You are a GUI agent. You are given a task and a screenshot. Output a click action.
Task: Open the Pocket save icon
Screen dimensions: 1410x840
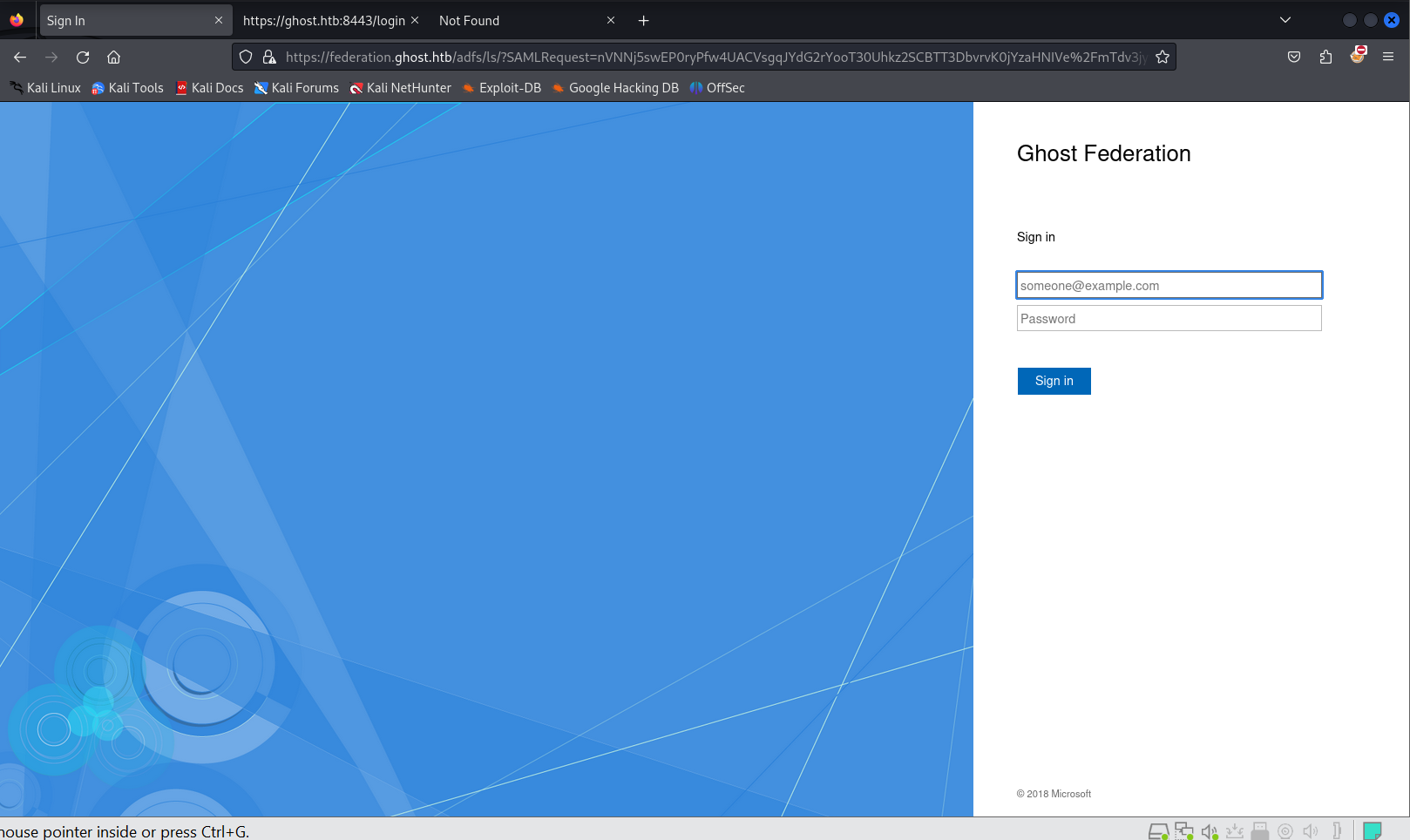pos(1294,58)
